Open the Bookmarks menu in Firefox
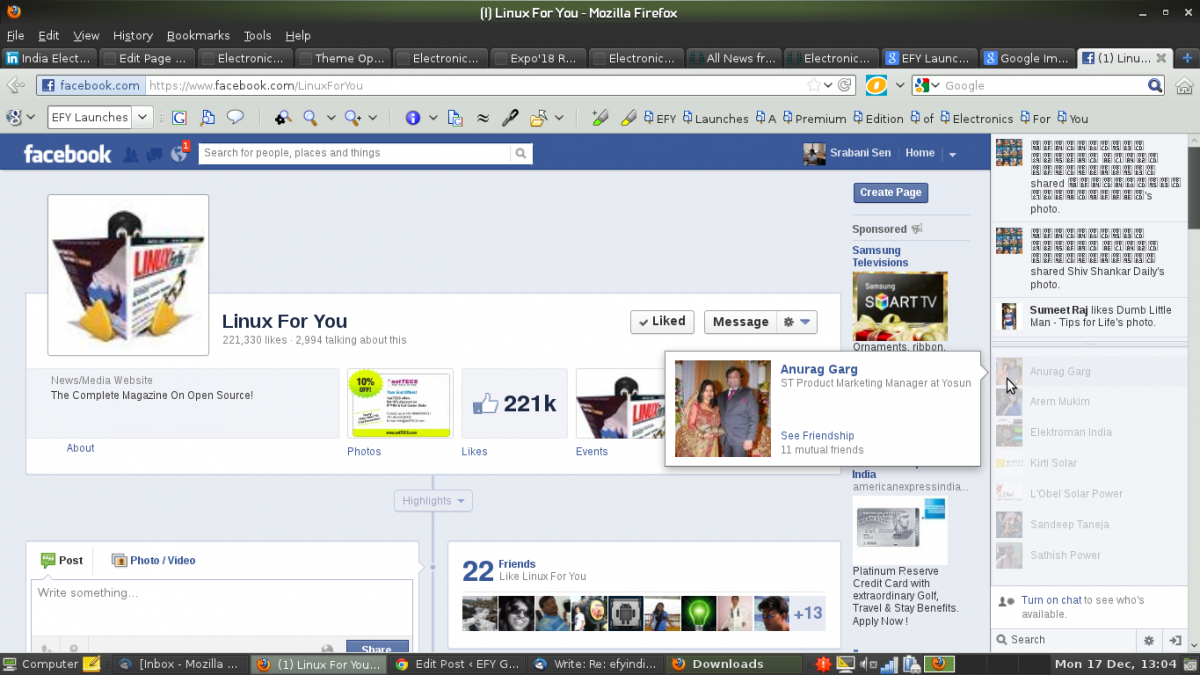 [x=197, y=35]
